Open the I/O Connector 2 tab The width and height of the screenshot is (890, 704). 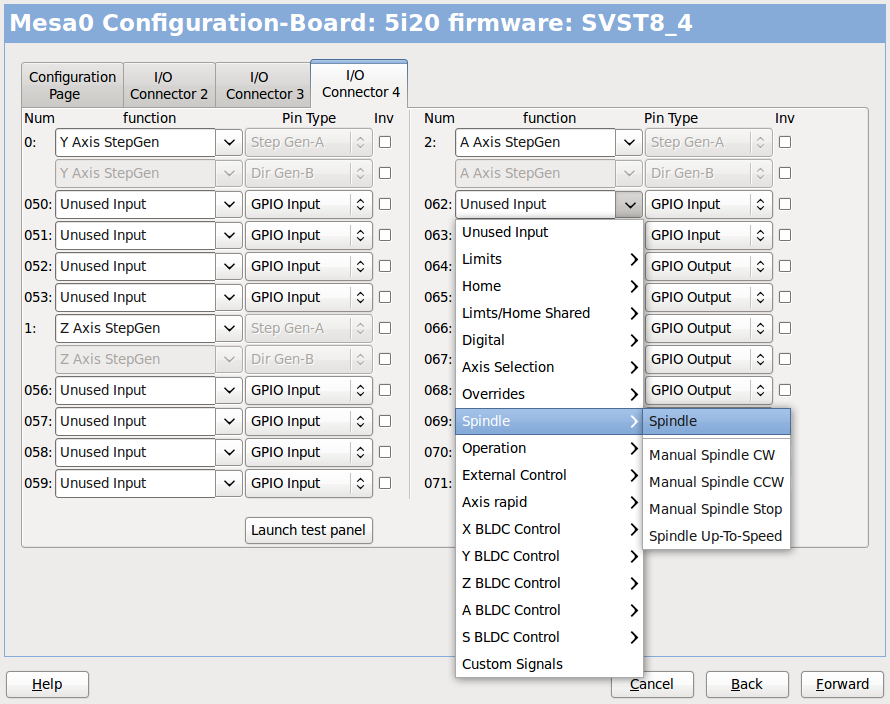click(168, 84)
